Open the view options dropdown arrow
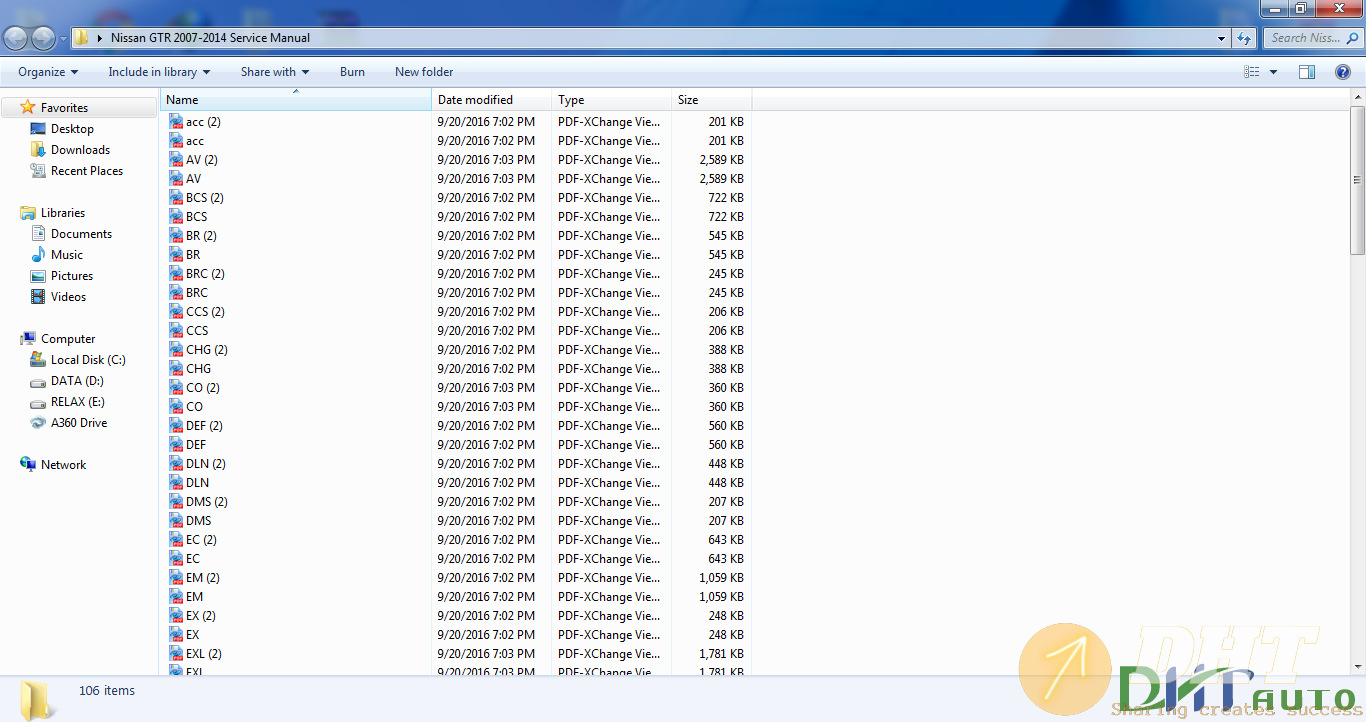This screenshot has width=1366, height=722. (1273, 72)
